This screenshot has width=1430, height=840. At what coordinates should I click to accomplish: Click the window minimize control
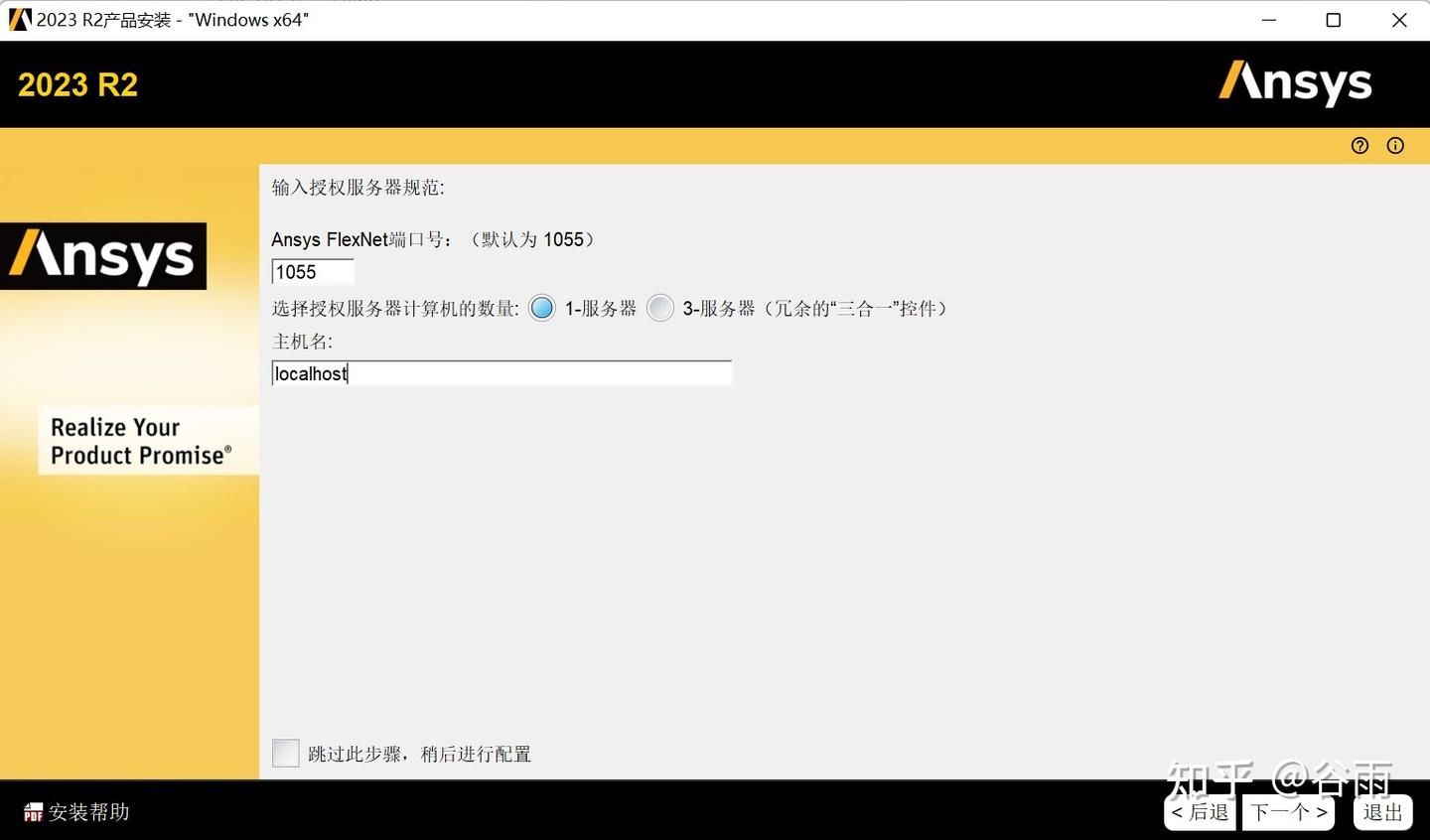(1268, 19)
